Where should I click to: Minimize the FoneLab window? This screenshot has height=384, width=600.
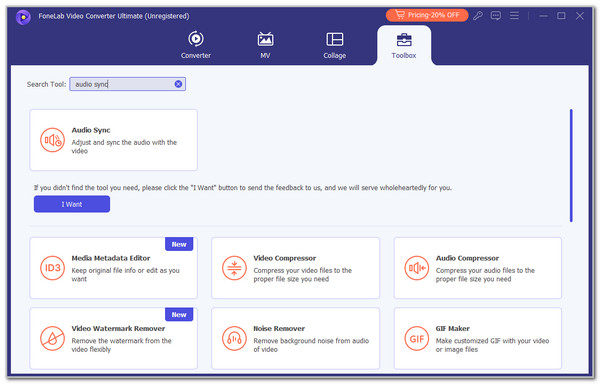pos(543,16)
